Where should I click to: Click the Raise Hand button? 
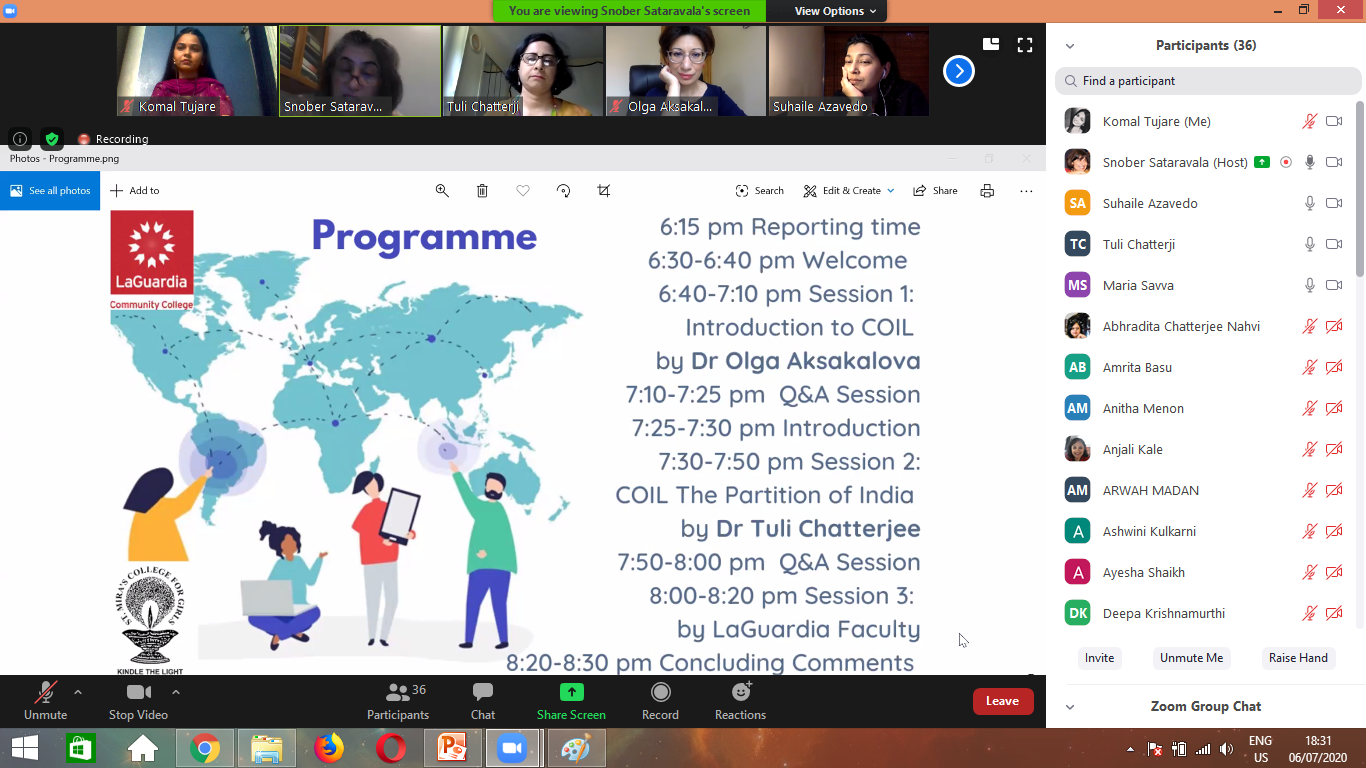(1298, 658)
